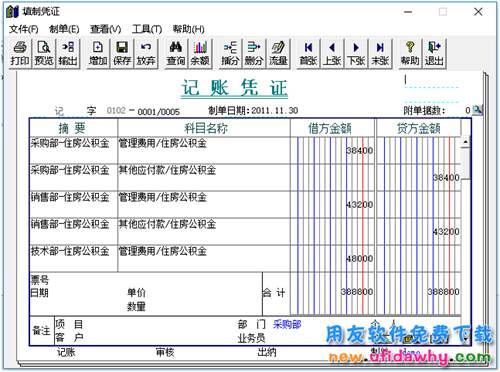
Task: Open 查询 search binoculars tool
Action: [x=176, y=53]
